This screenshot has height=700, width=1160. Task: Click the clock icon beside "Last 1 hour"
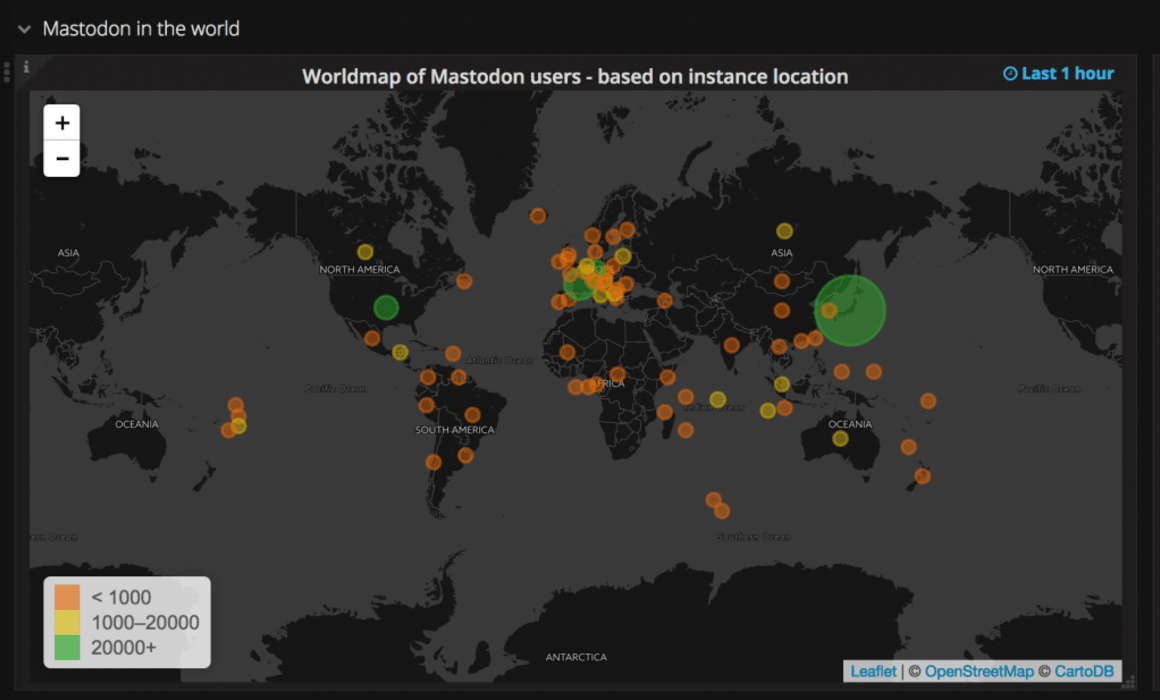[x=1010, y=73]
